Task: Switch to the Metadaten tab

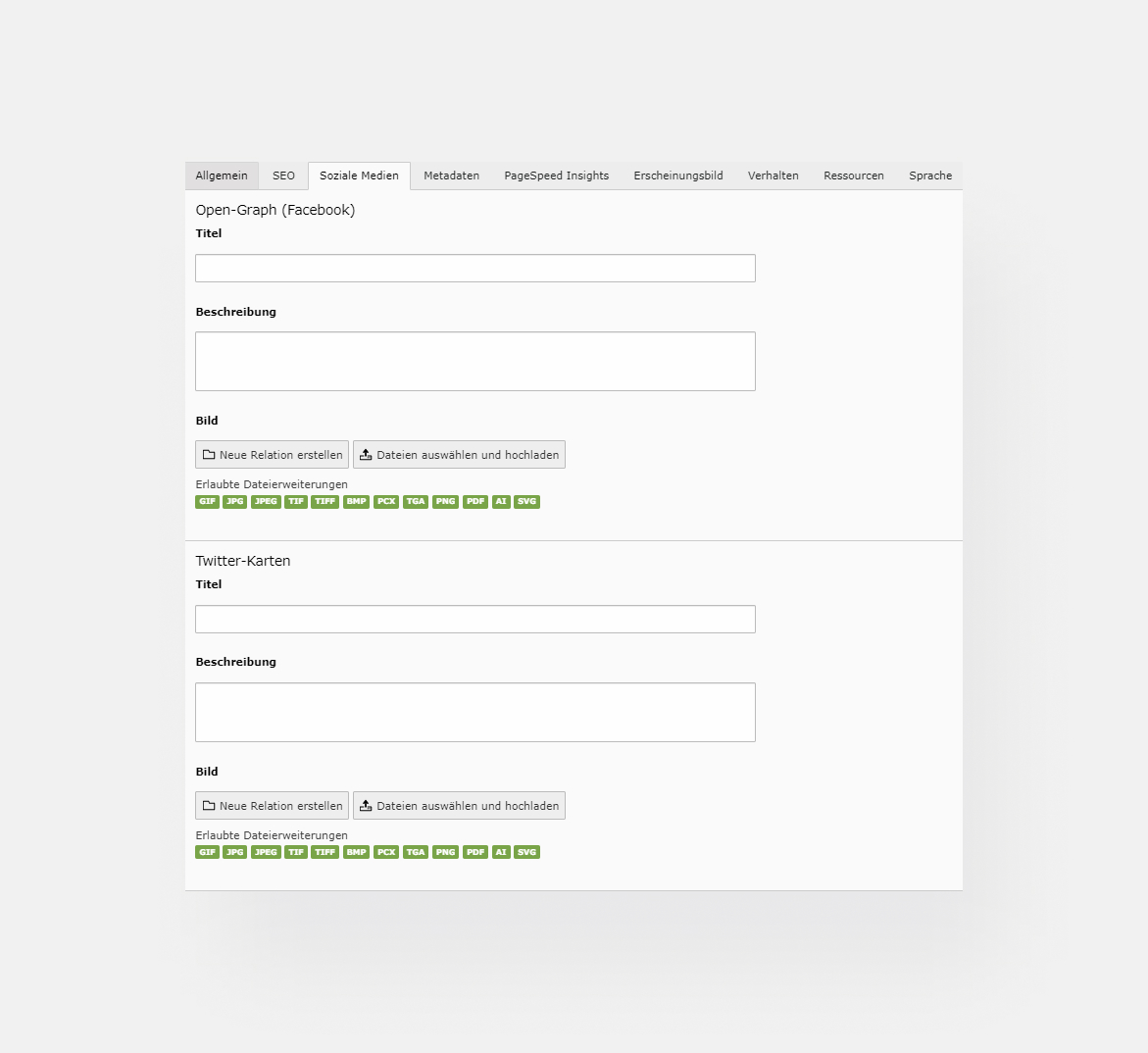Action: tap(451, 175)
